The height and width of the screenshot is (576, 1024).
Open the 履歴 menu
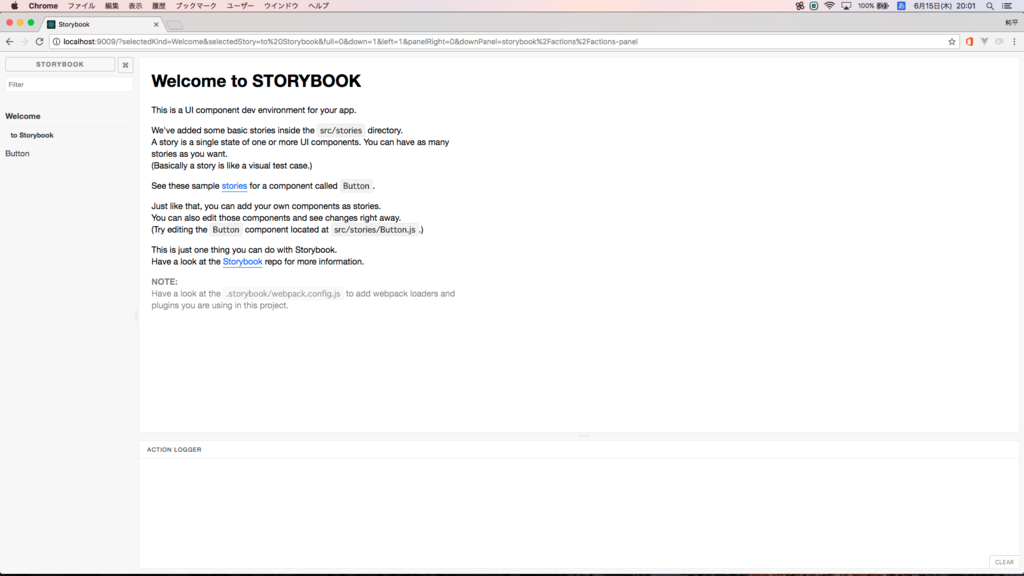point(159,6)
